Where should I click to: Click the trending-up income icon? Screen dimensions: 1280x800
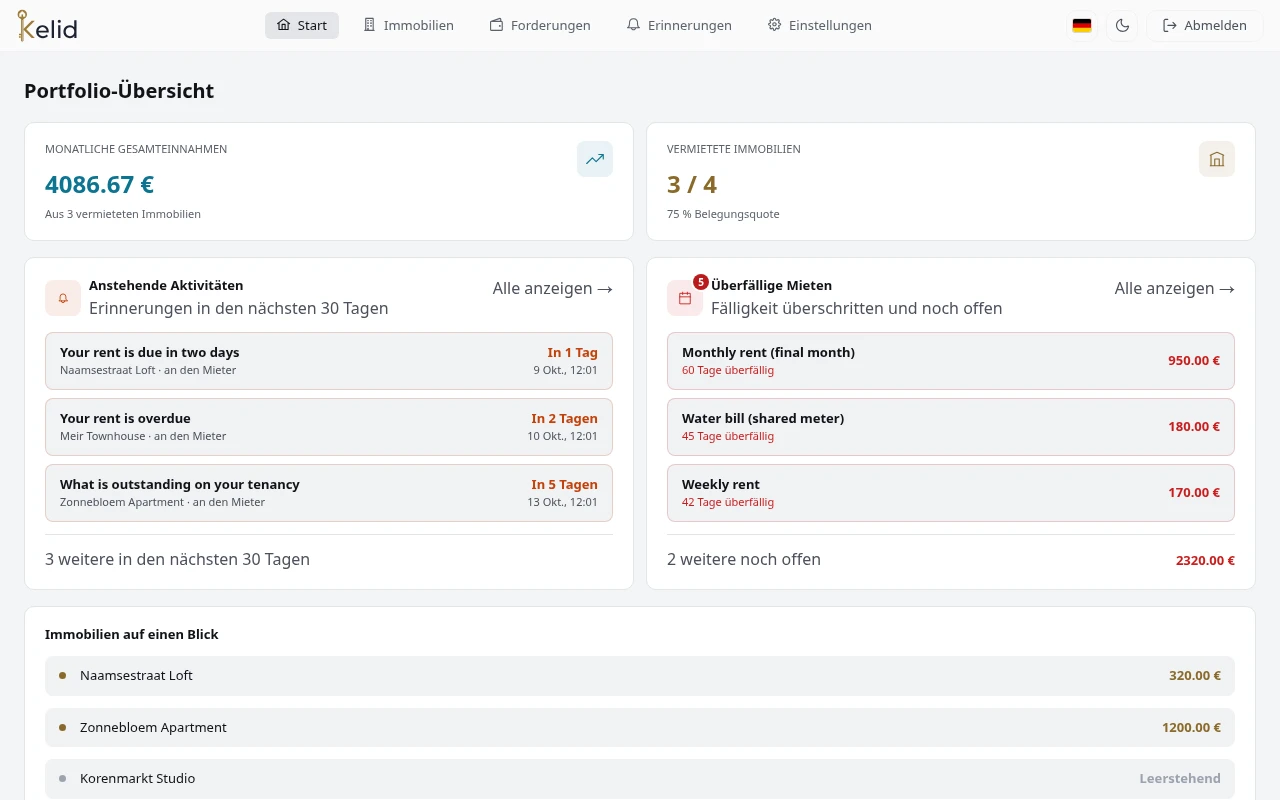[595, 159]
